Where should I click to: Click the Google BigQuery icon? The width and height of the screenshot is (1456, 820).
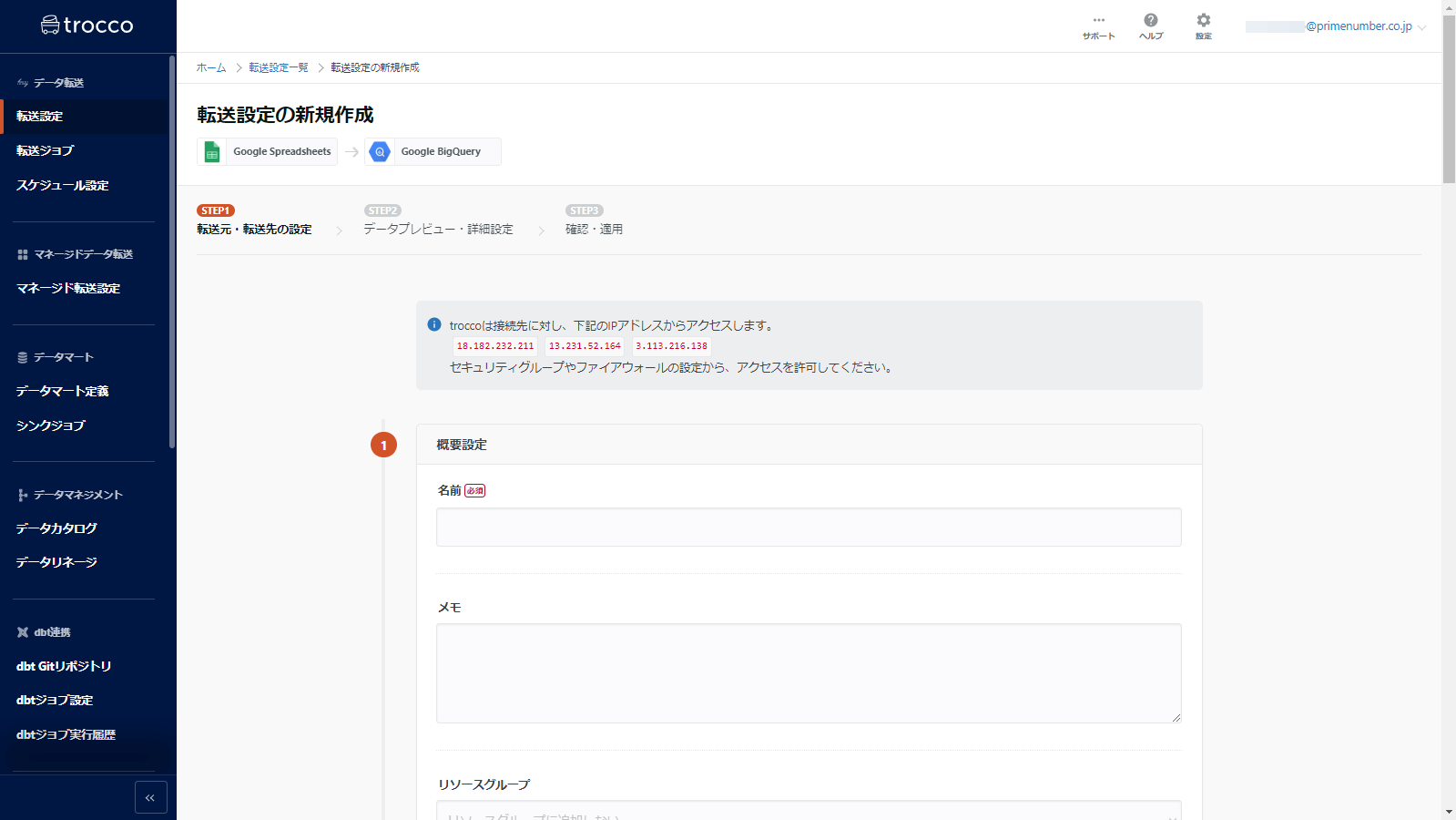[x=380, y=151]
